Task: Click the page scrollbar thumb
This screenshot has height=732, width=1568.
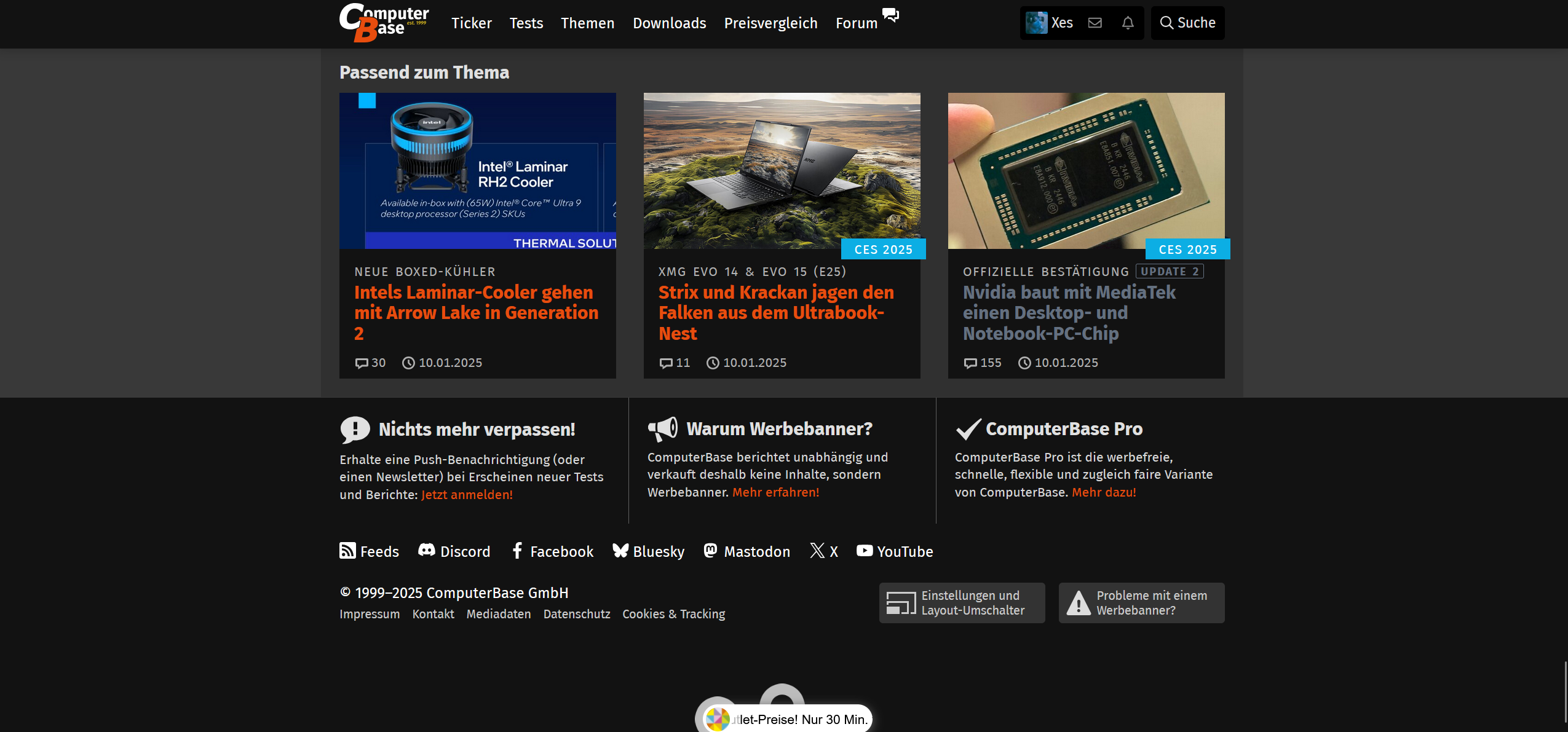Action: coord(1565,691)
